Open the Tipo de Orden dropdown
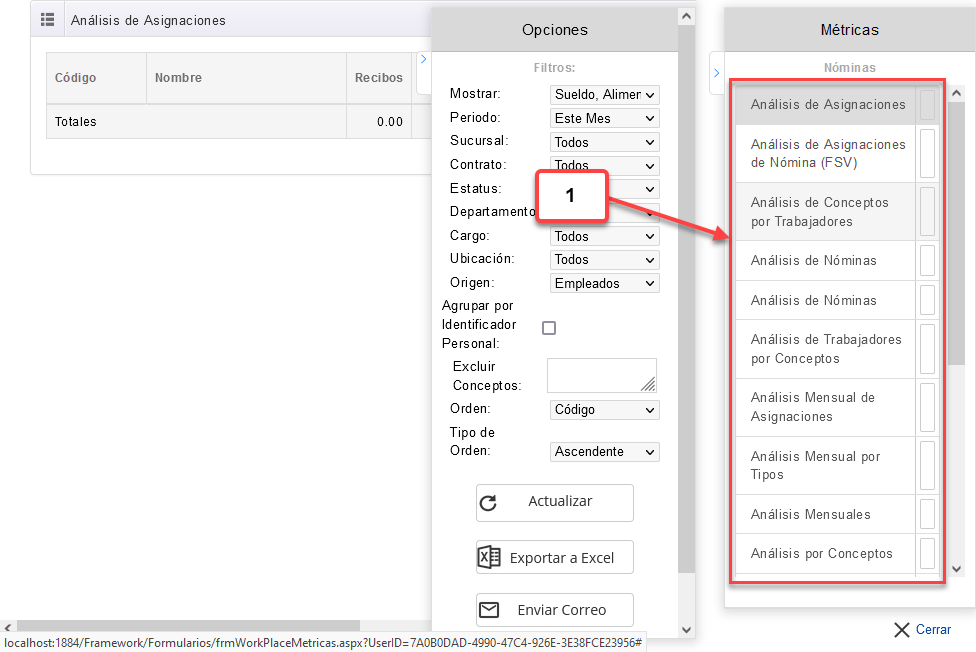The image size is (976, 652). [x=604, y=452]
